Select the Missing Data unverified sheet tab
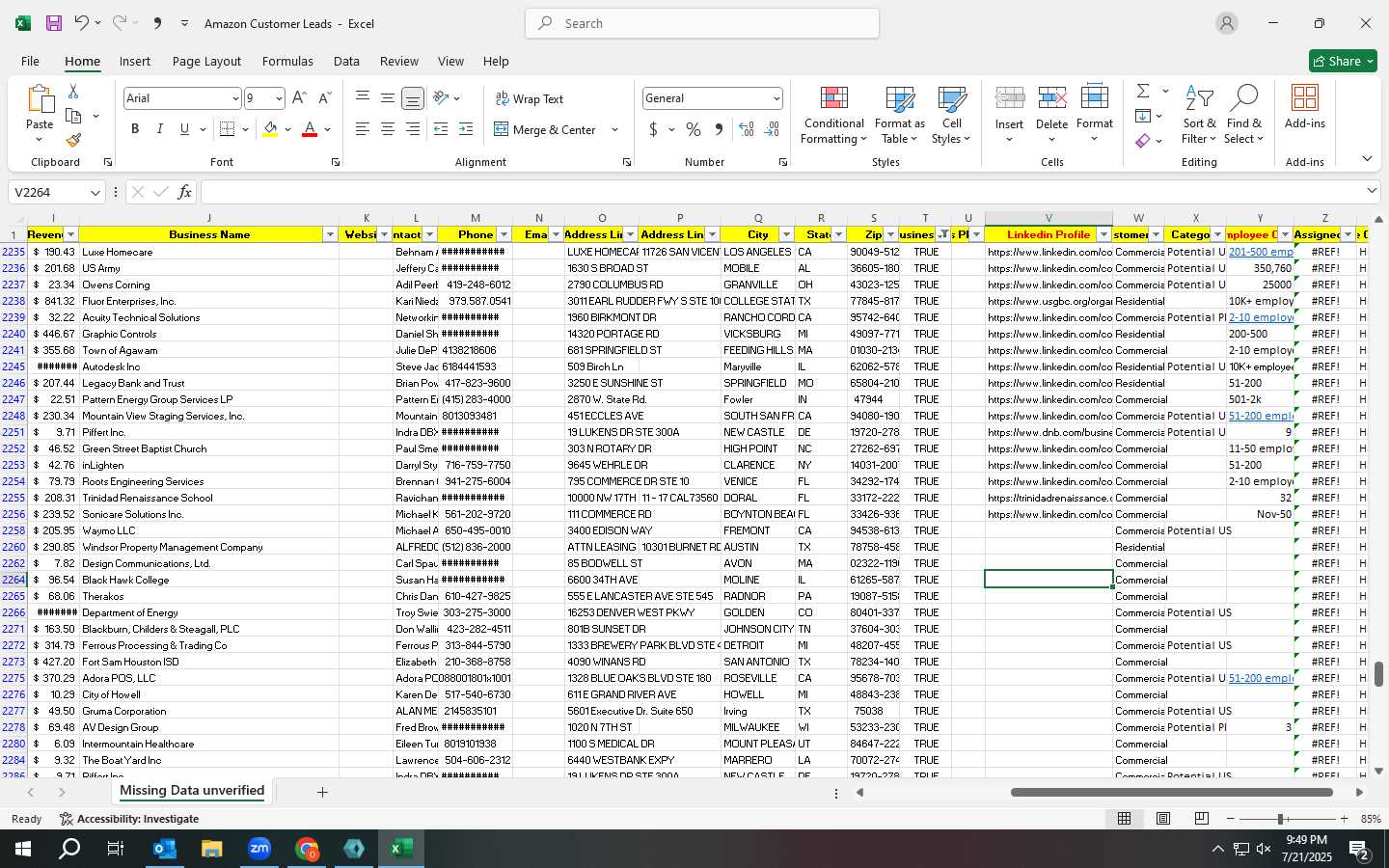The width and height of the screenshot is (1389, 868). (192, 791)
